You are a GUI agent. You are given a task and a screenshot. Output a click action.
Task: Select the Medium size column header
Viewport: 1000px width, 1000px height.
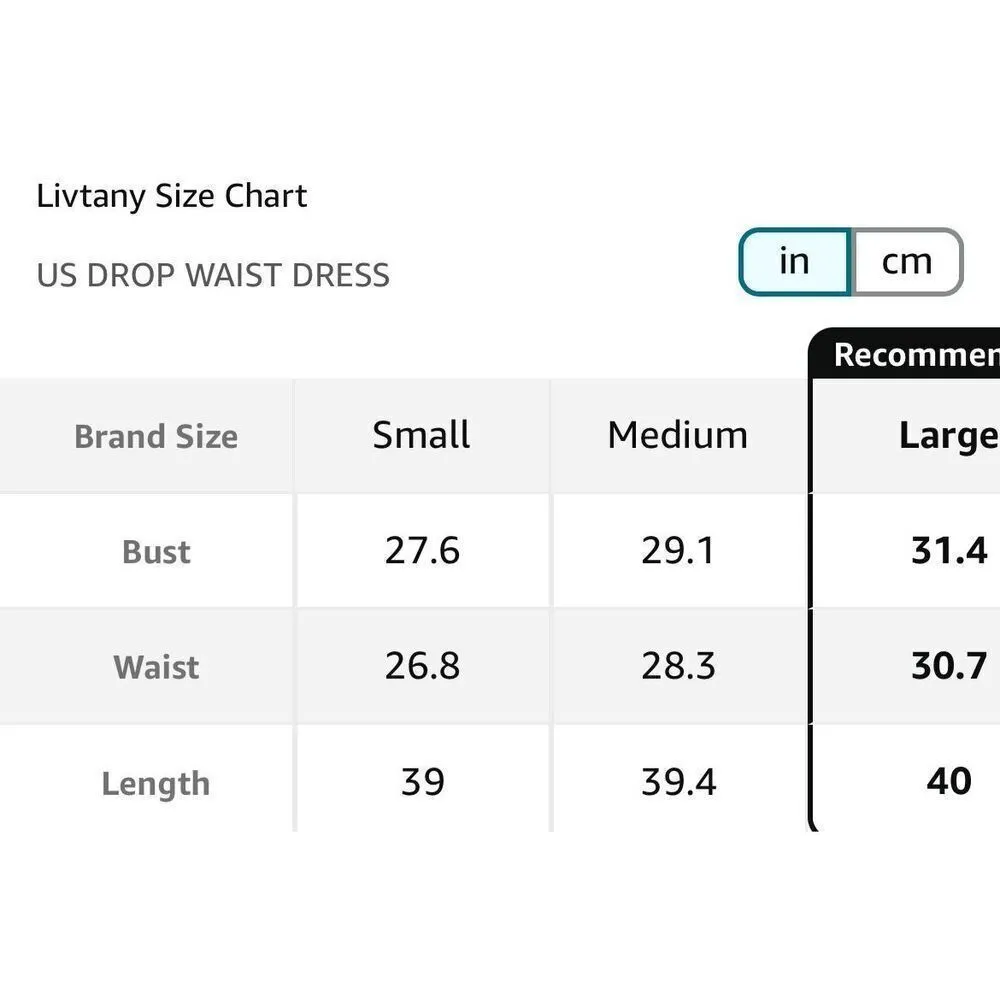(677, 436)
